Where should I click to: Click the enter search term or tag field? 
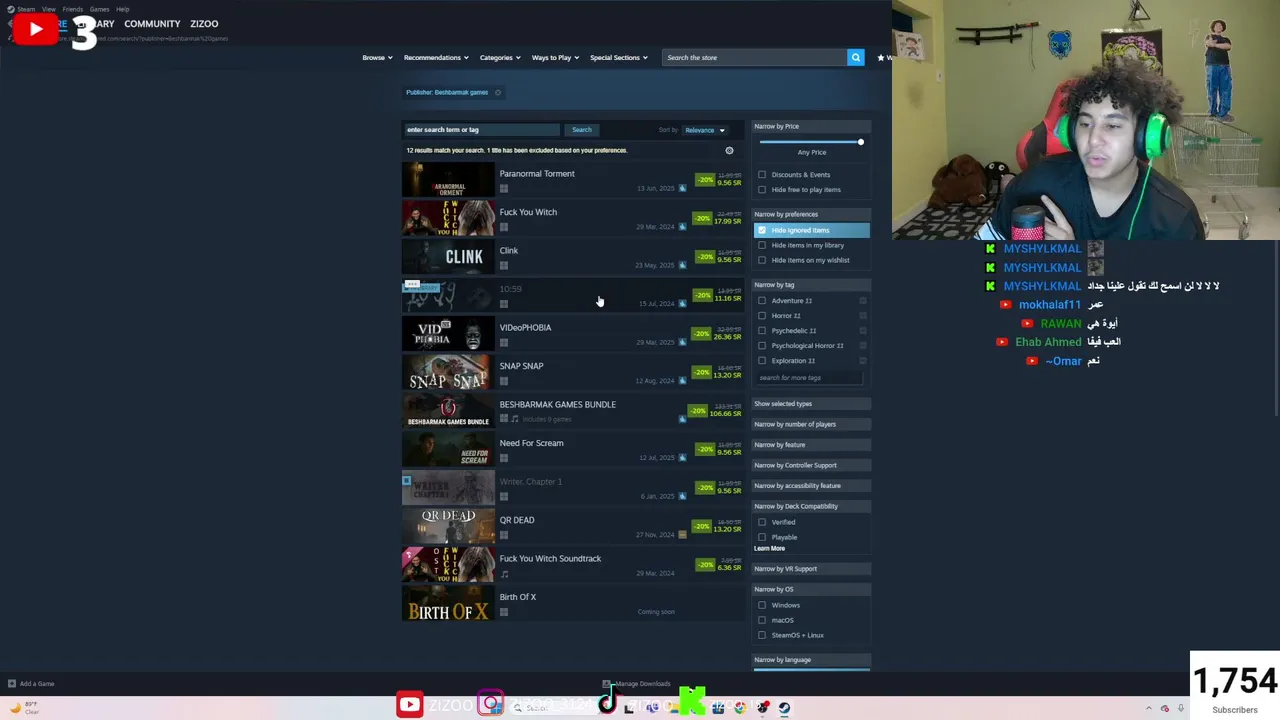pos(482,130)
